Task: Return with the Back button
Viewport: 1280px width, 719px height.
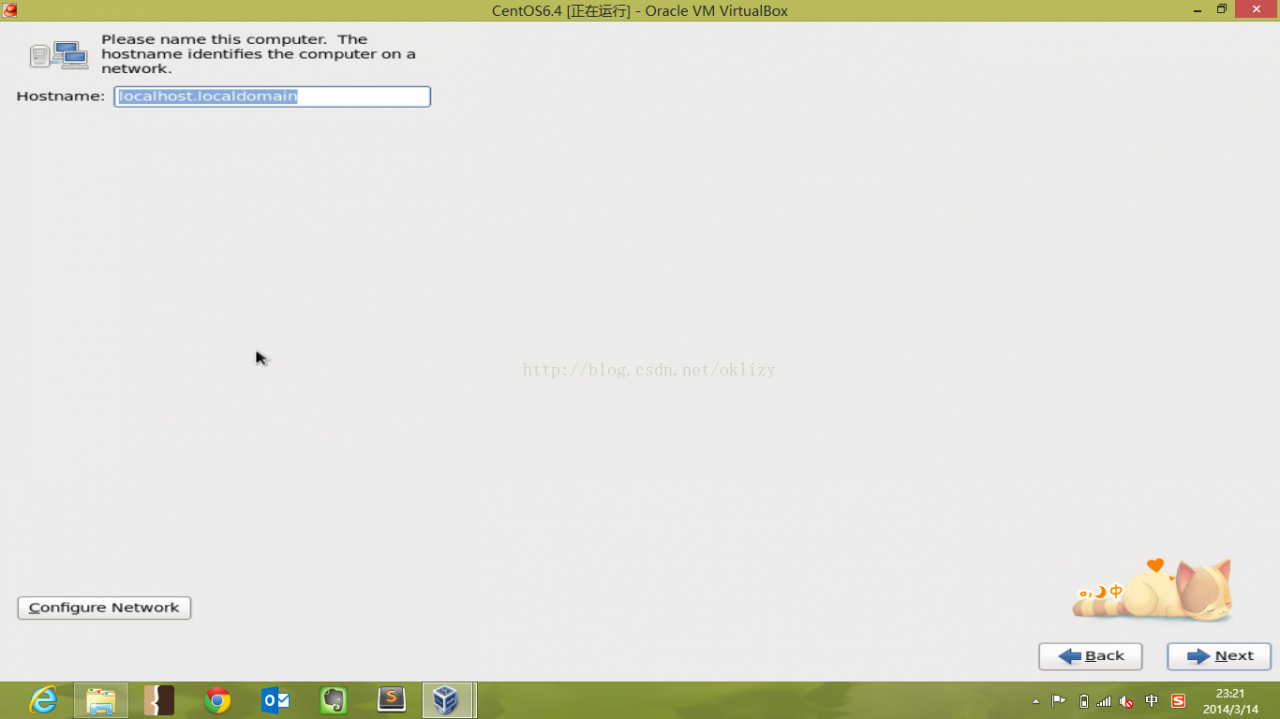Action: tap(1090, 656)
